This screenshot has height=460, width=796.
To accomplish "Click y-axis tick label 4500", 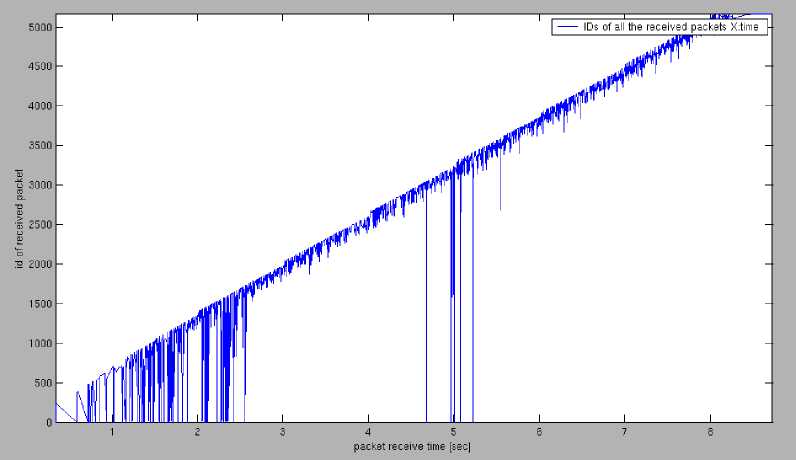I will click(x=40, y=67).
